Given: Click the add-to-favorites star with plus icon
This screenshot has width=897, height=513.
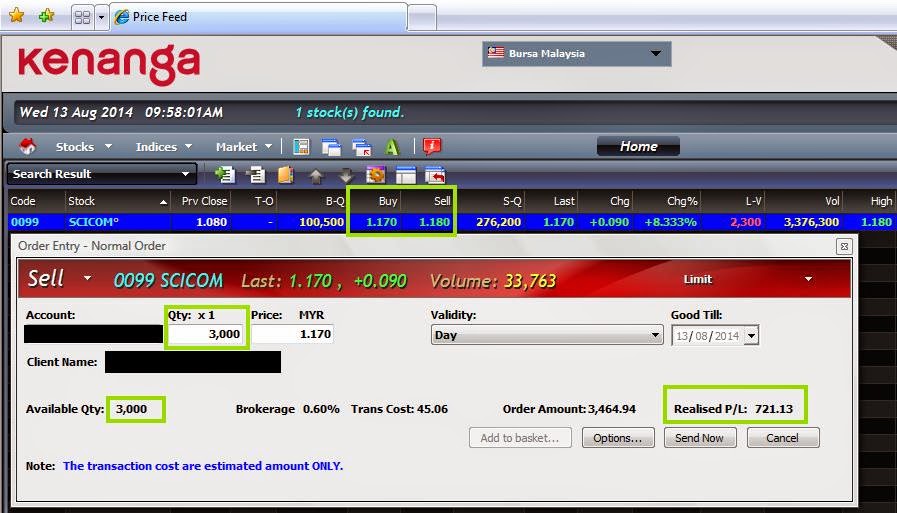Looking at the screenshot, I should tap(46, 15).
